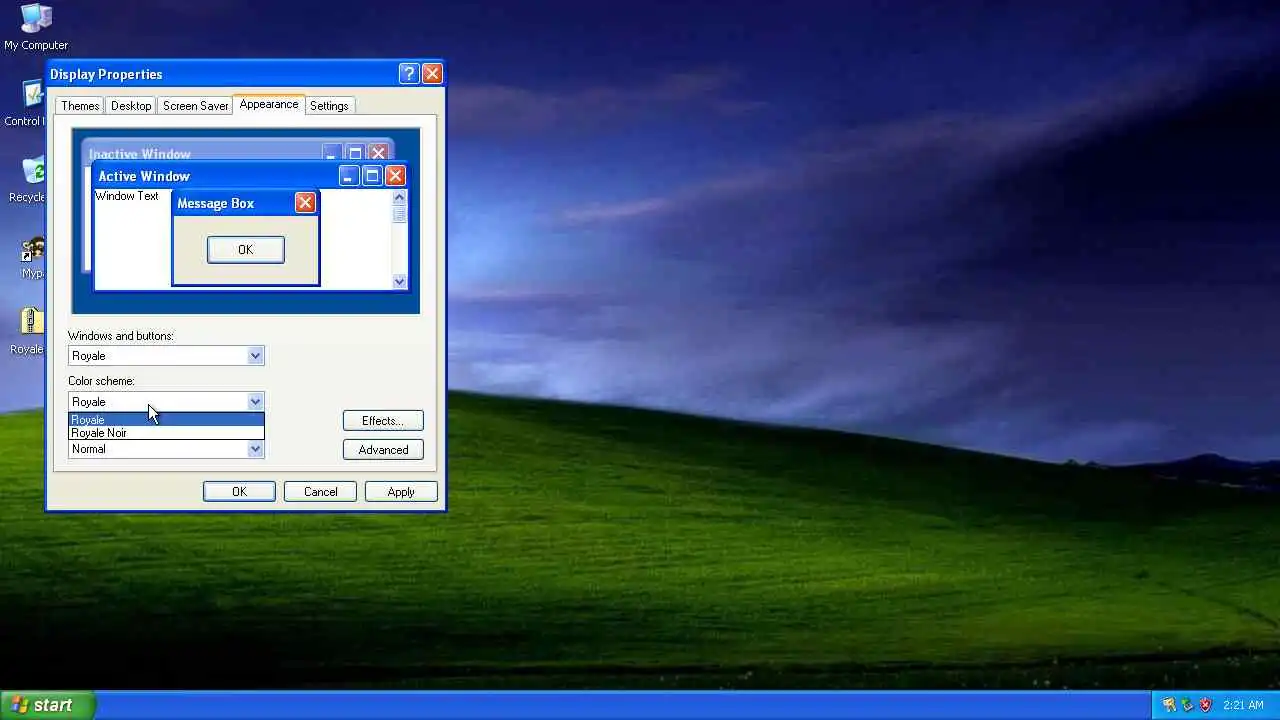Switch to the Screen Saver tab

pyautogui.click(x=195, y=106)
